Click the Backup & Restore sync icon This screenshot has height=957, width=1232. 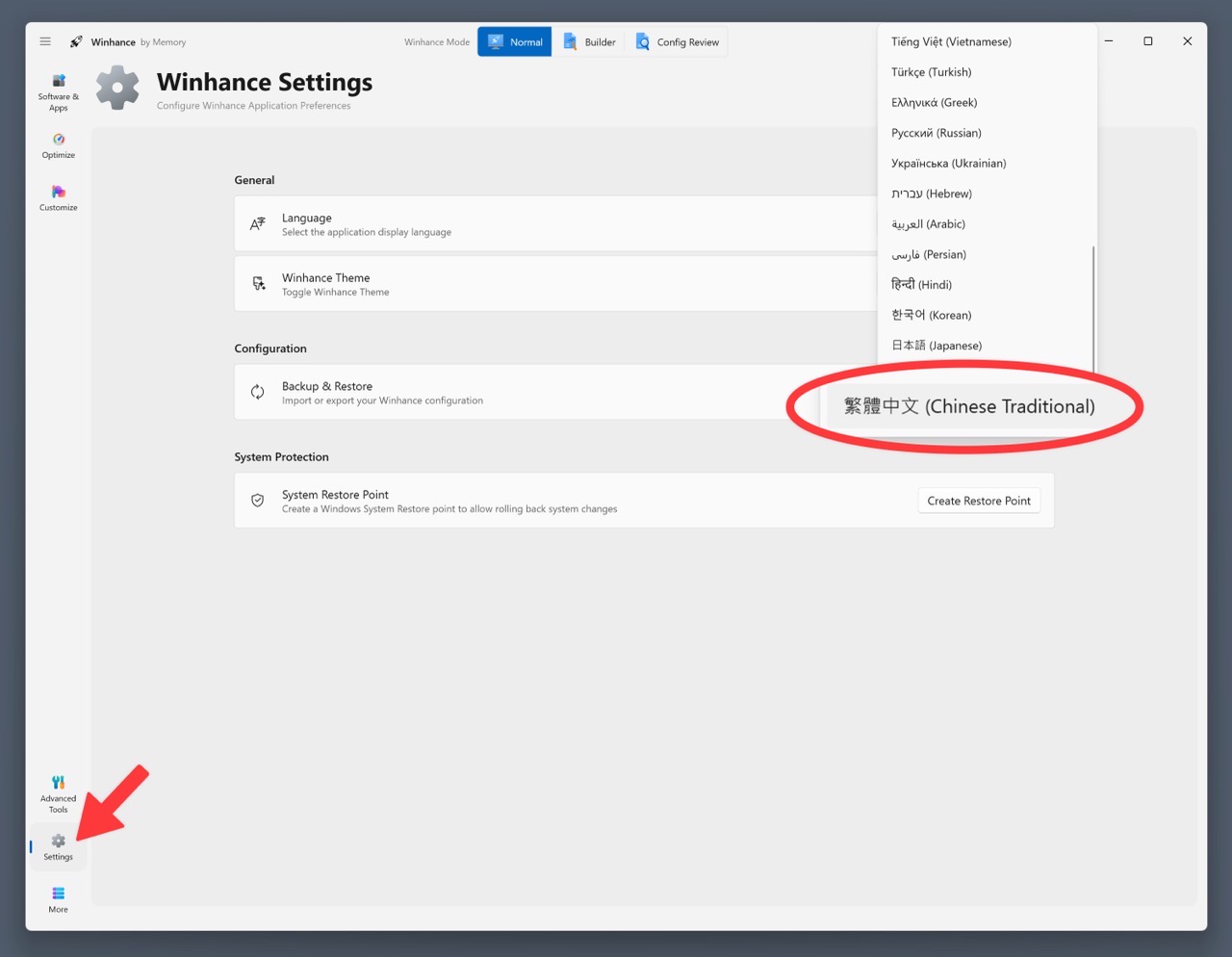coord(258,392)
